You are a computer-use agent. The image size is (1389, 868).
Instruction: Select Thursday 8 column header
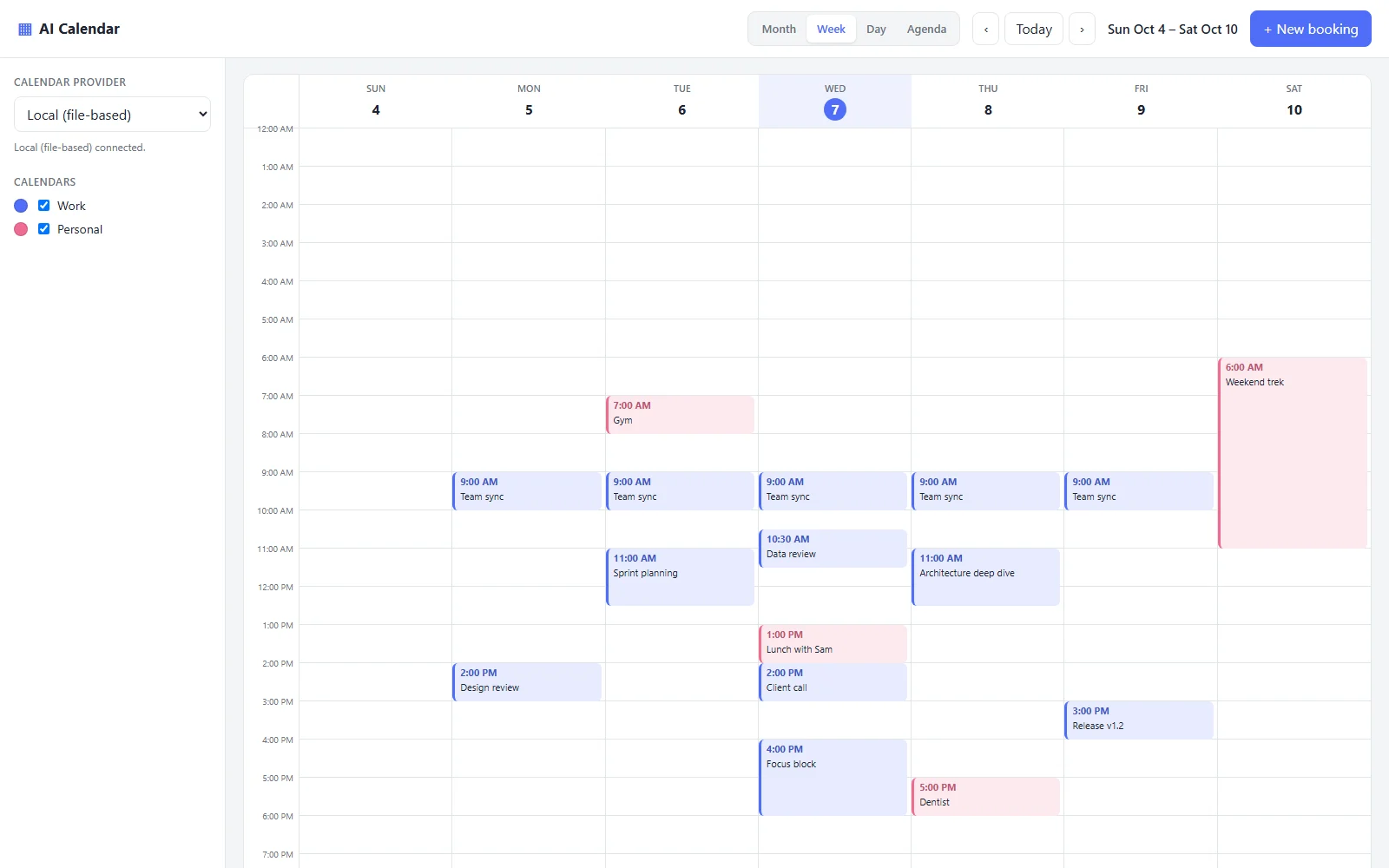[988, 101]
